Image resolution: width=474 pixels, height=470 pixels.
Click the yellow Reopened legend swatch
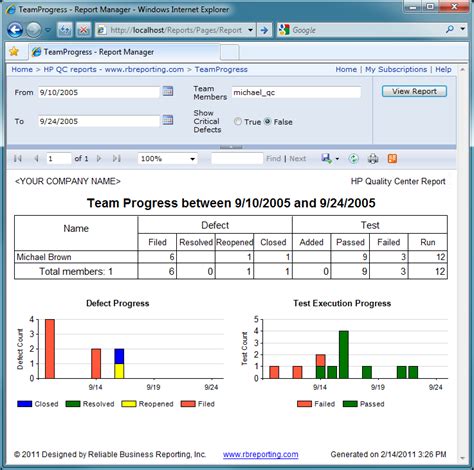[x=129, y=404]
